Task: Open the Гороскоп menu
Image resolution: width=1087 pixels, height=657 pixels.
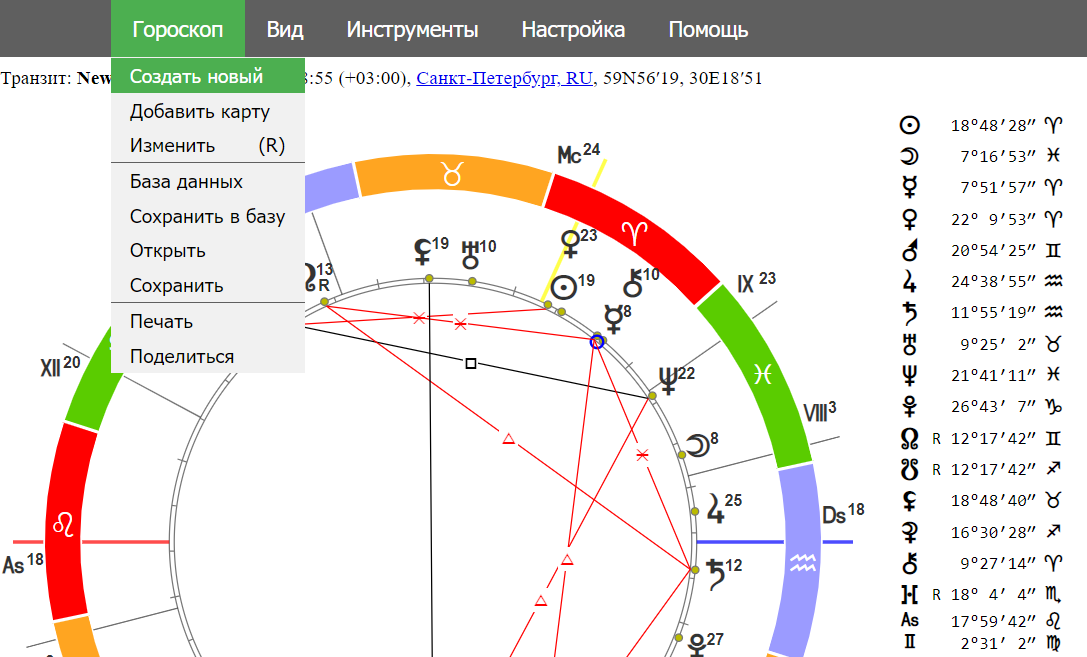Action: (x=177, y=29)
